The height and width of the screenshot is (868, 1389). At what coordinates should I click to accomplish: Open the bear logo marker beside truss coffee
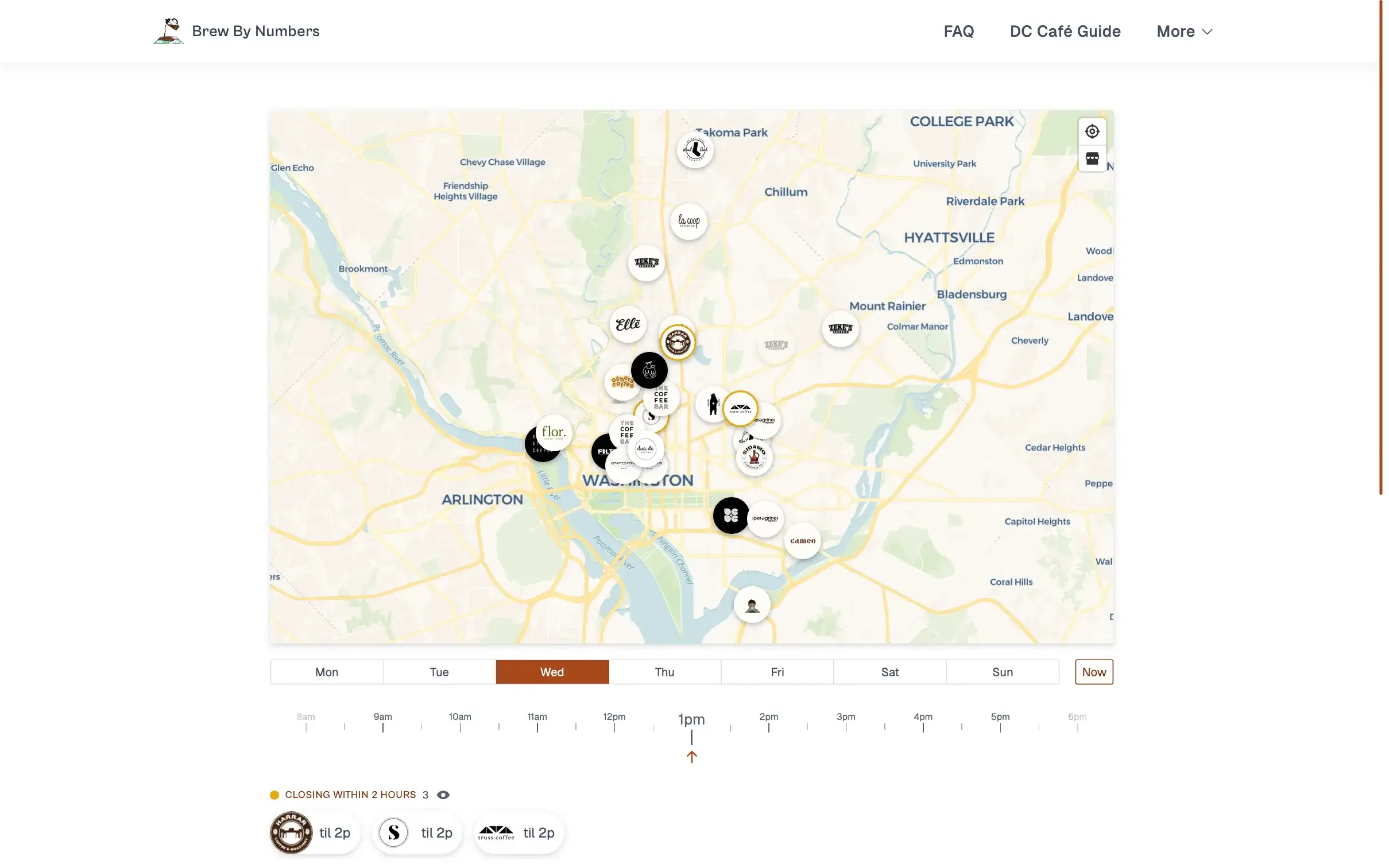coord(711,404)
